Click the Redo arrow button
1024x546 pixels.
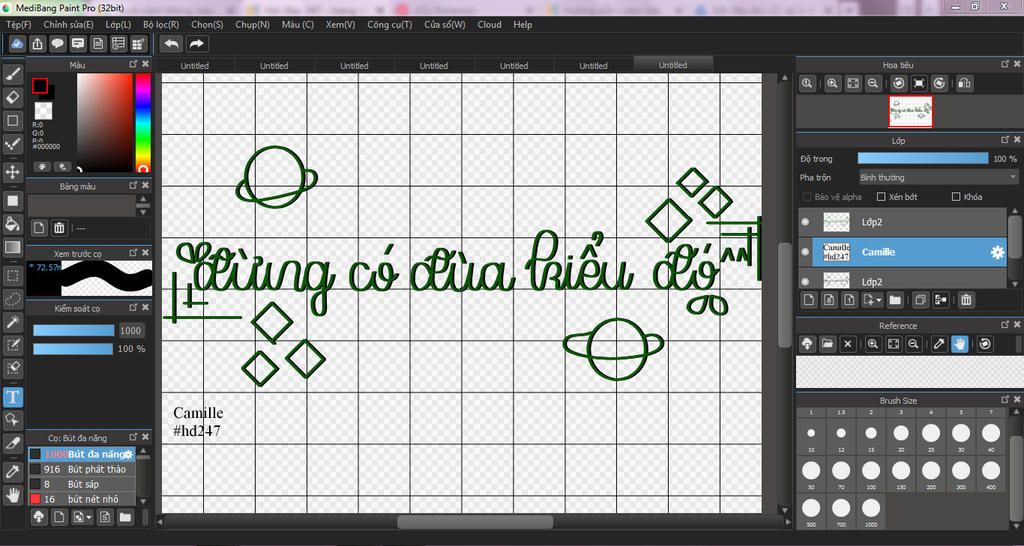pos(196,44)
